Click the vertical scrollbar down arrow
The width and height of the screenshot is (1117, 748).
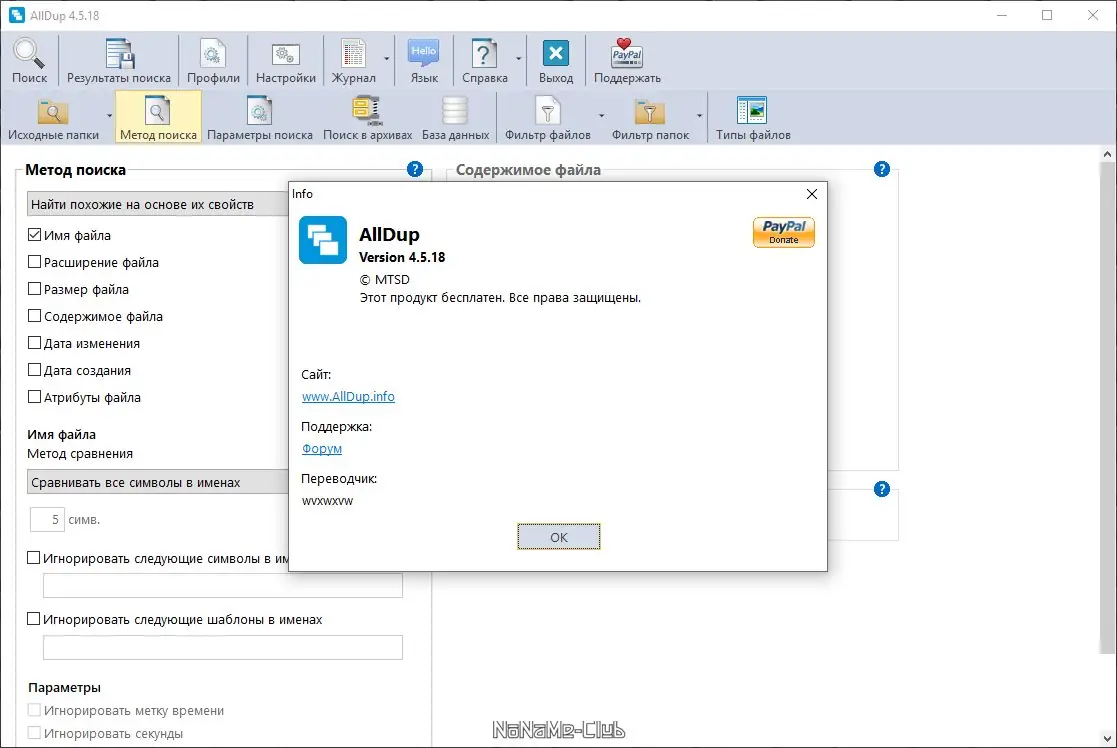tap(1107, 739)
